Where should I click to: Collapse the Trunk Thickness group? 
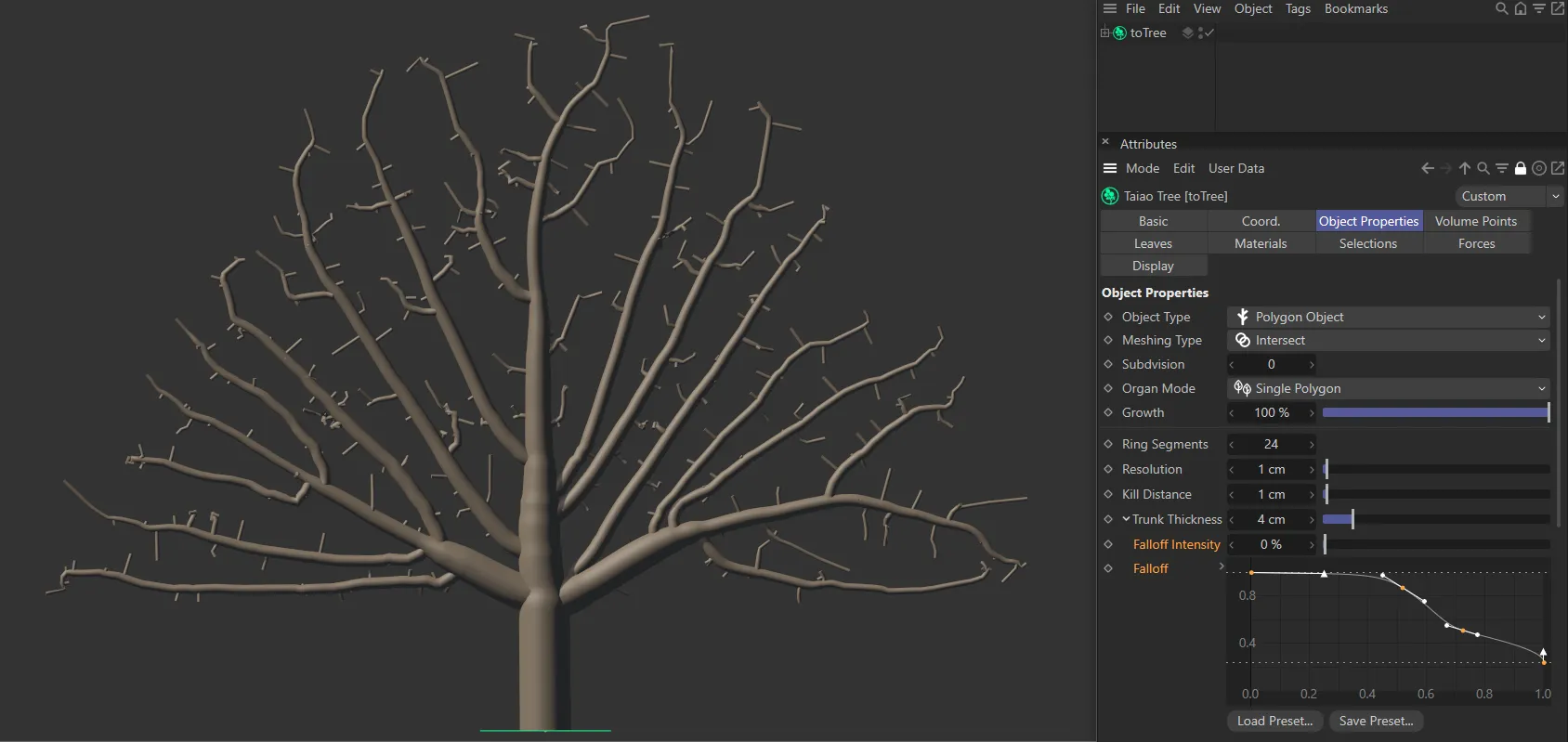coord(1126,519)
